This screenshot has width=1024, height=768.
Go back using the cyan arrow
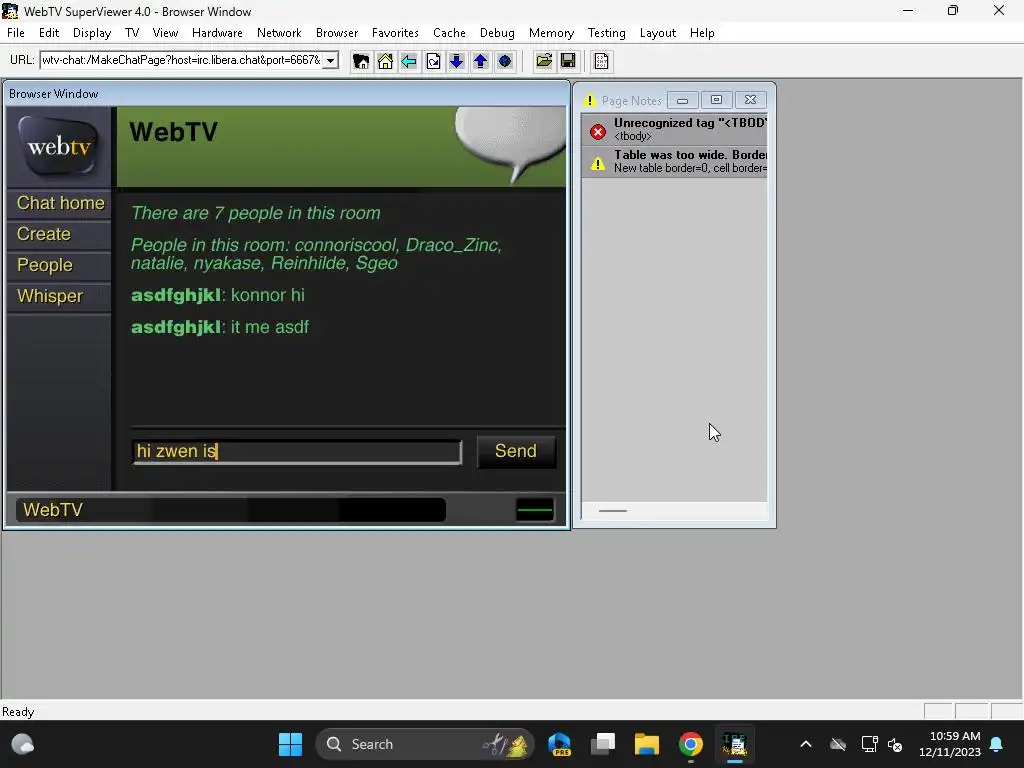(x=409, y=61)
